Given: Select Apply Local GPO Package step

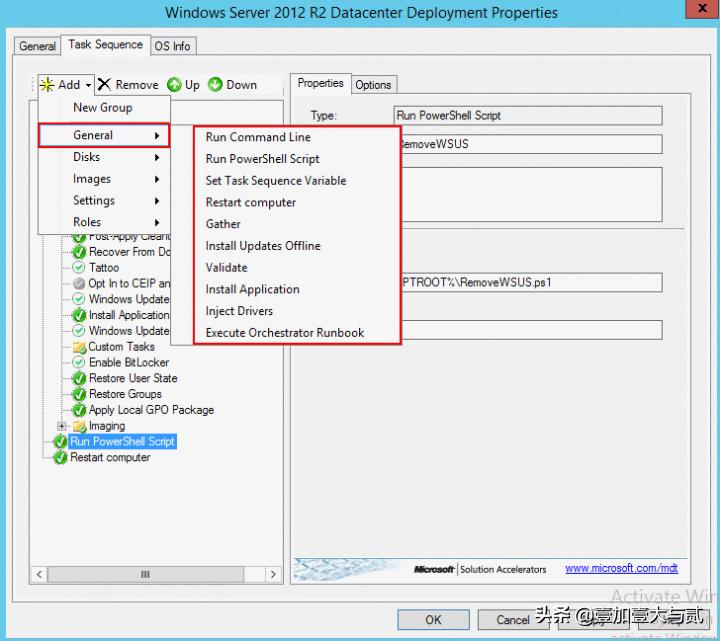Looking at the screenshot, I should pyautogui.click(x=152, y=410).
